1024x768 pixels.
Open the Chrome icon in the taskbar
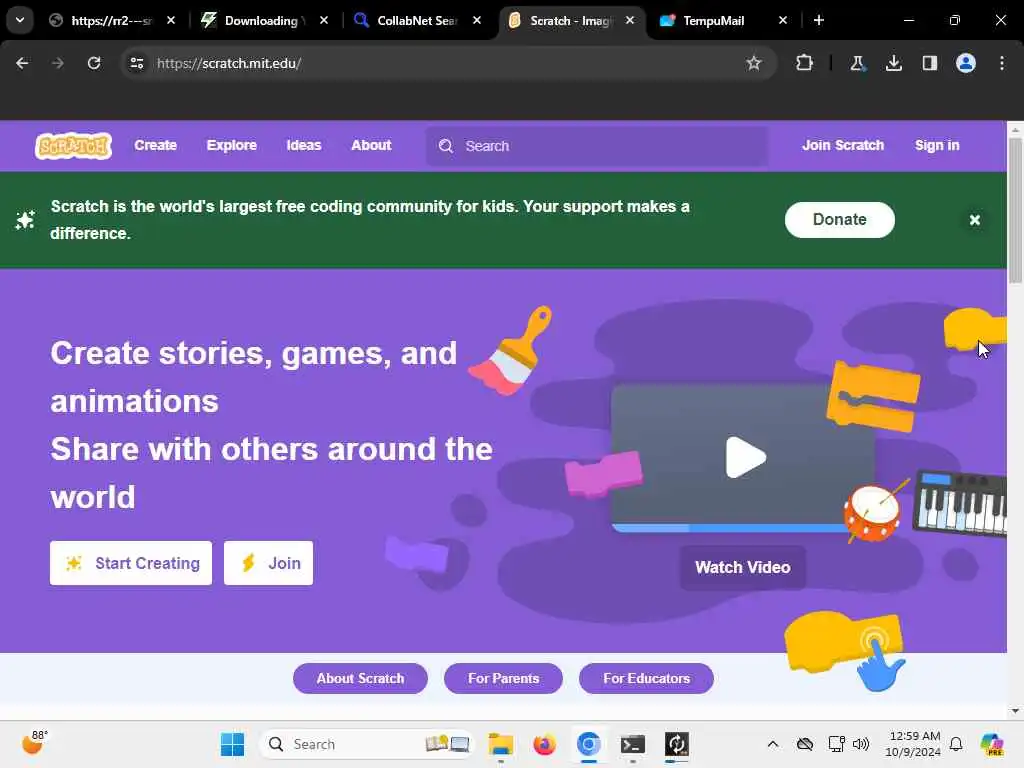pyautogui.click(x=588, y=744)
